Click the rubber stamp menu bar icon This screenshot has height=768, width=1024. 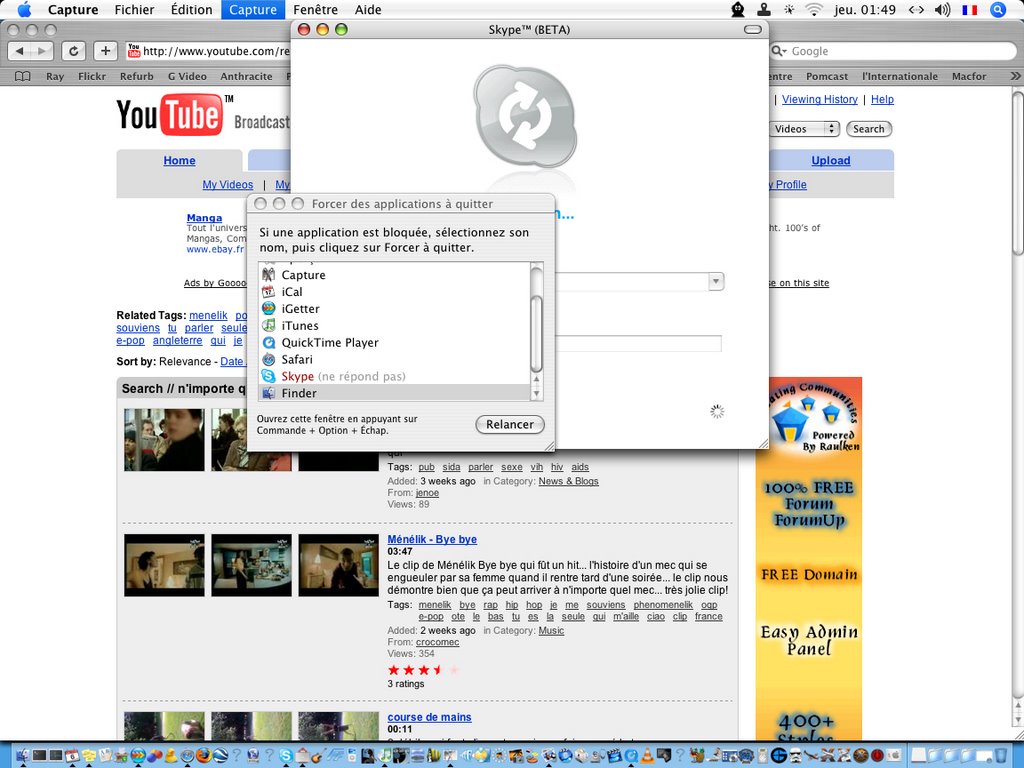pyautogui.click(x=763, y=10)
